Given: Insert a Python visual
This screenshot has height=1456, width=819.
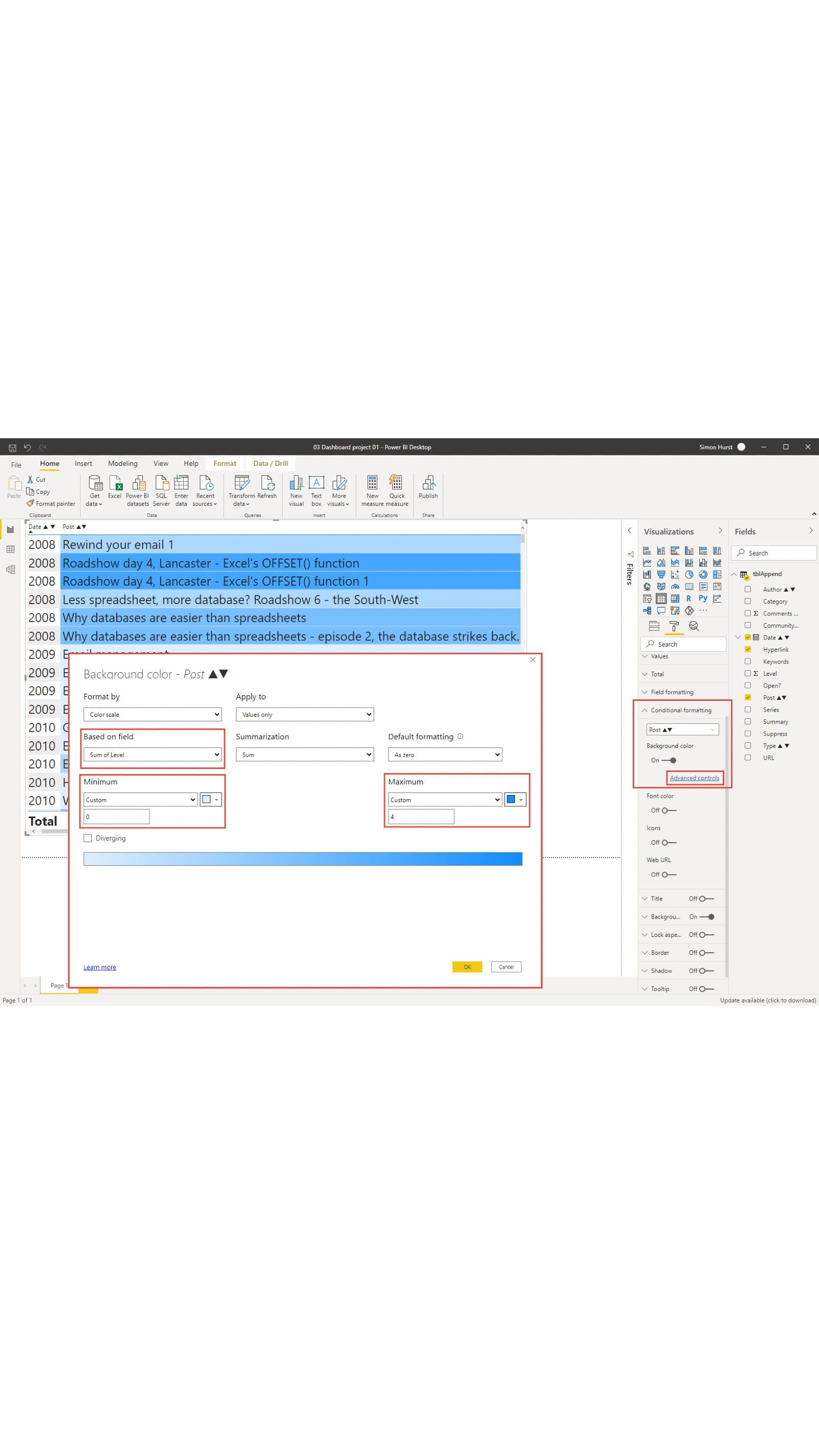Looking at the screenshot, I should [x=703, y=598].
